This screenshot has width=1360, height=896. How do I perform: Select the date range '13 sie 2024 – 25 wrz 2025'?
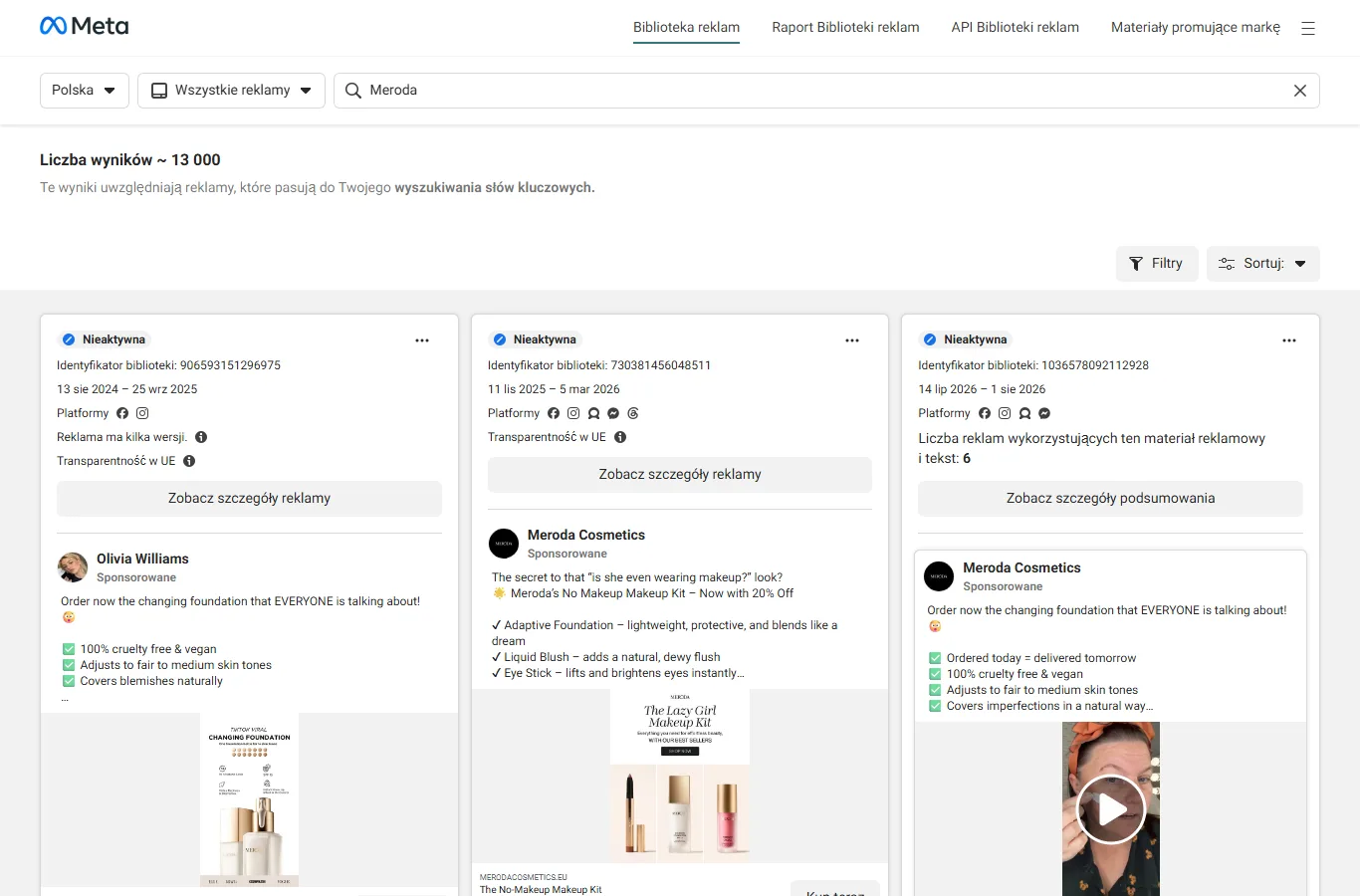tap(127, 389)
